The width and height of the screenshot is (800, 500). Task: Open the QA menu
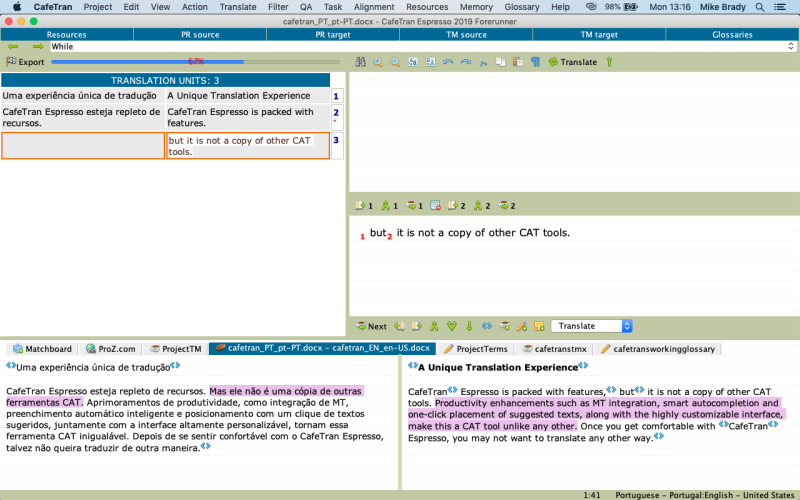point(306,7)
